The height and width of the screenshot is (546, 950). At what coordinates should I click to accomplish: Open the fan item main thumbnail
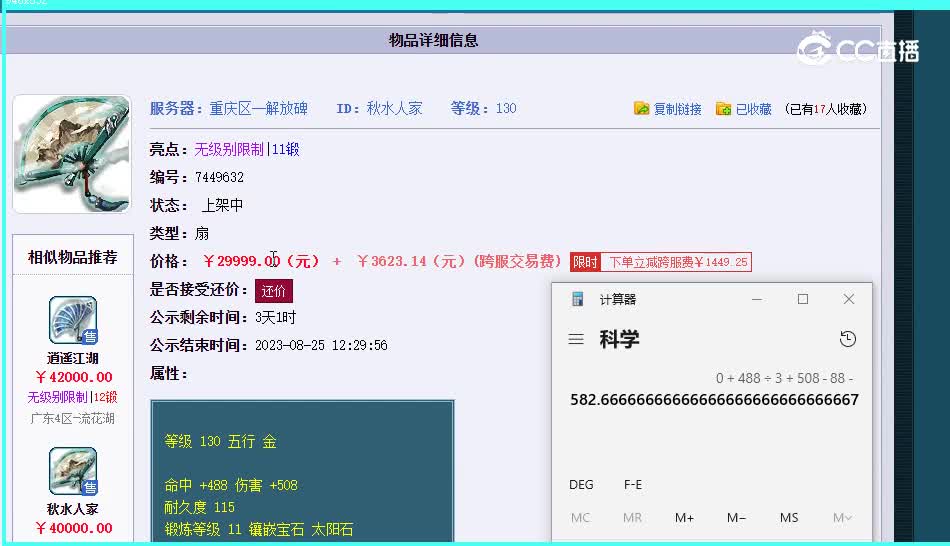[72, 154]
